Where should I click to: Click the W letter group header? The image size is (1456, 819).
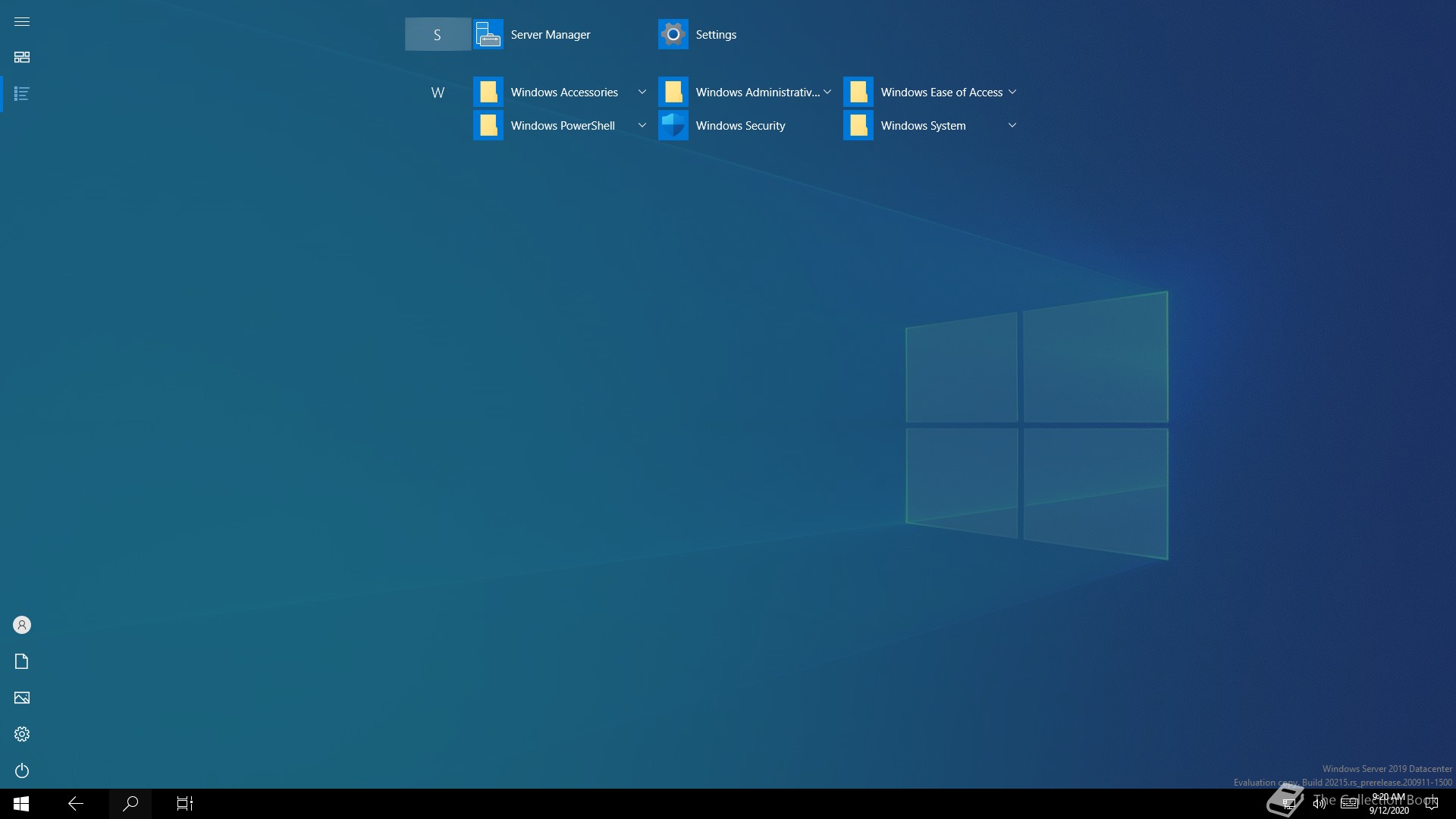(438, 93)
